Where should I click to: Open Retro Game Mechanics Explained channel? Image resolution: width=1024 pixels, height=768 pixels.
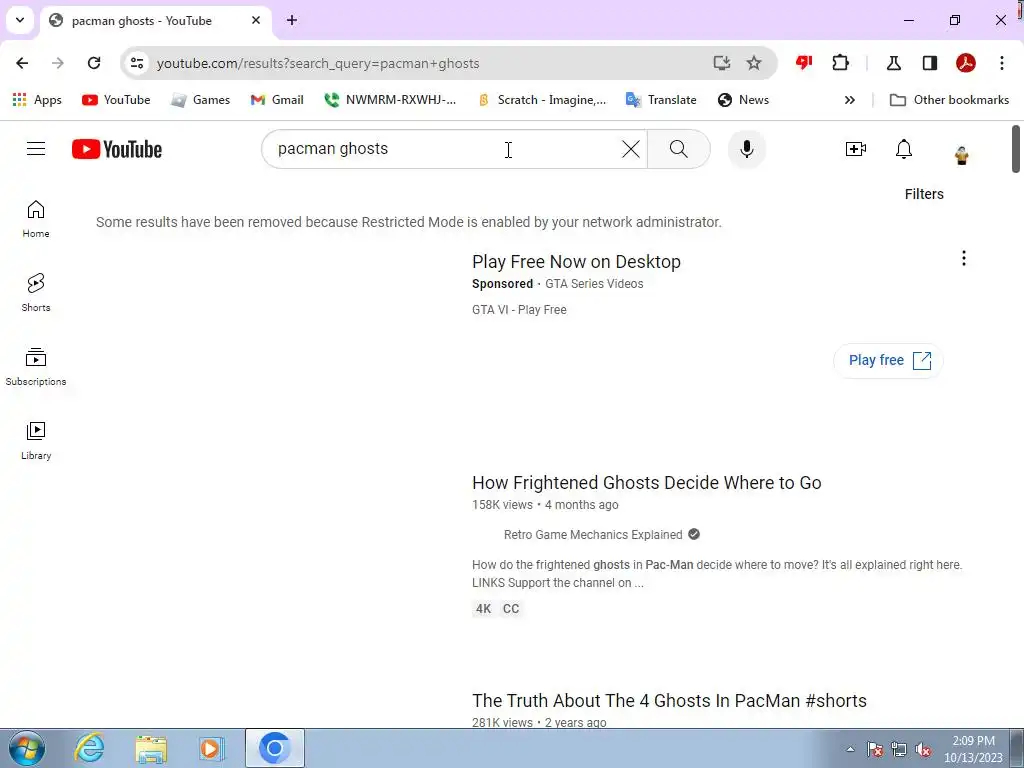[x=593, y=535]
